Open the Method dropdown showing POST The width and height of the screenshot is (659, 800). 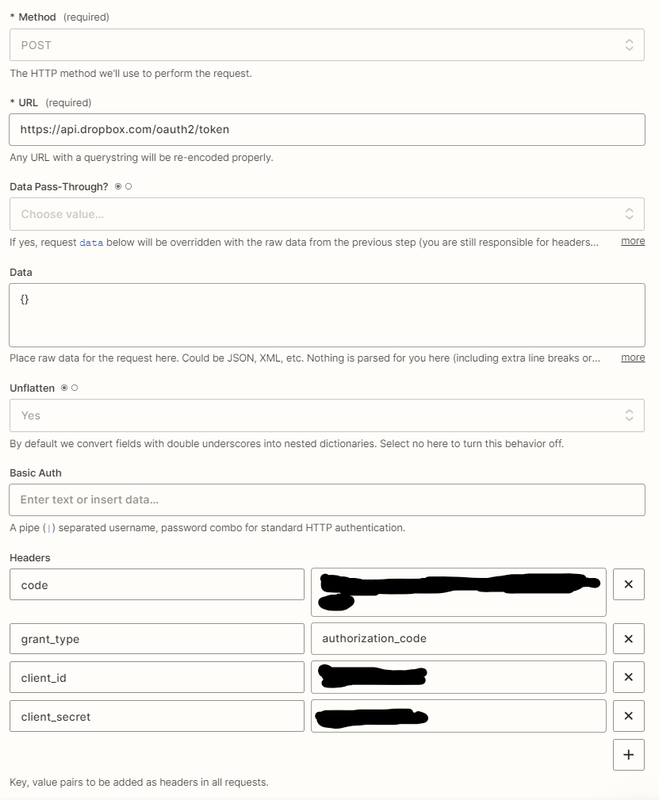[326, 45]
